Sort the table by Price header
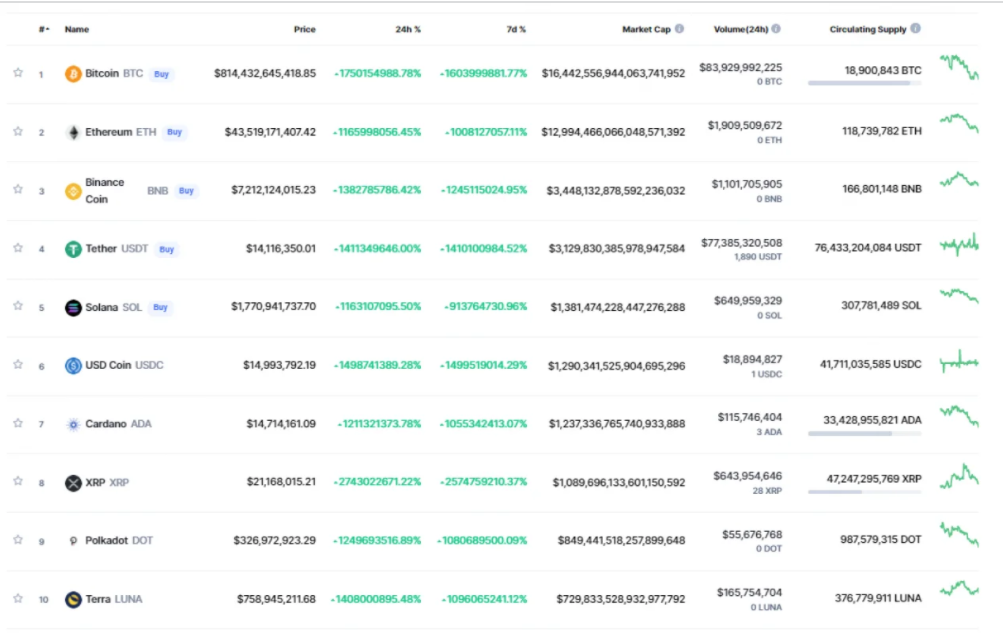 tap(304, 29)
